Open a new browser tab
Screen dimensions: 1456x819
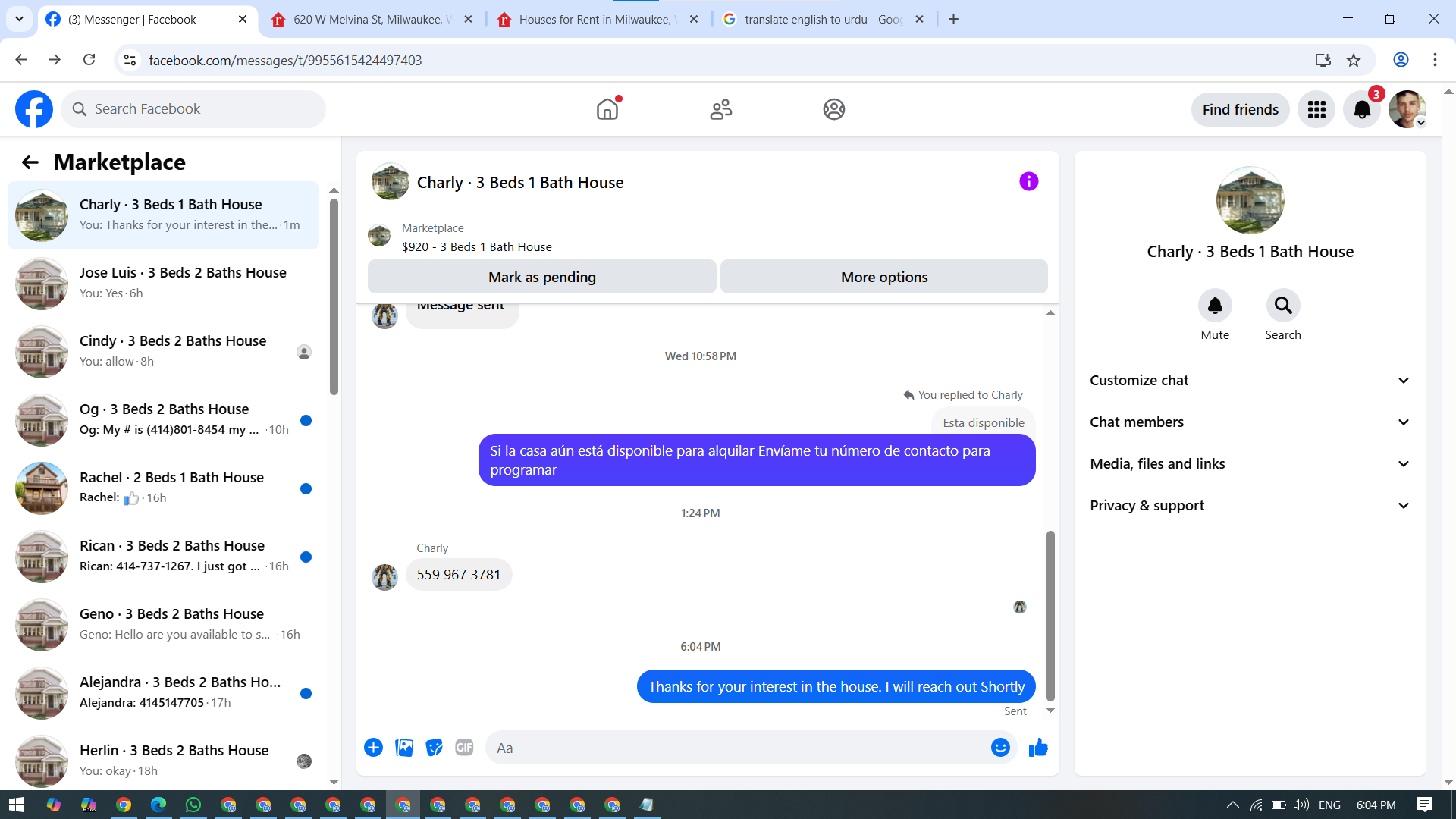point(953,20)
